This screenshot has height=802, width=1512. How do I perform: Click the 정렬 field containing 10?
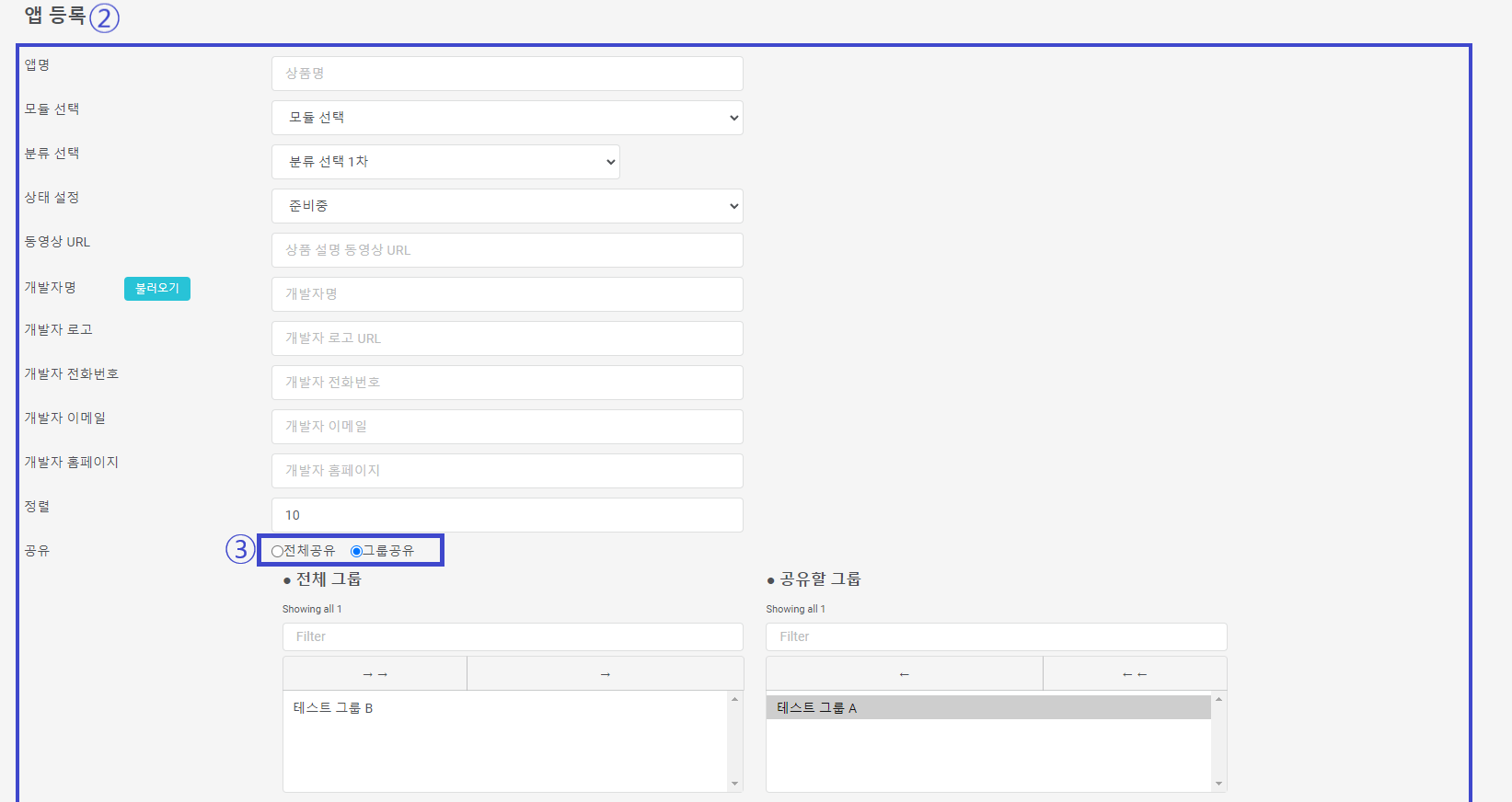(507, 515)
